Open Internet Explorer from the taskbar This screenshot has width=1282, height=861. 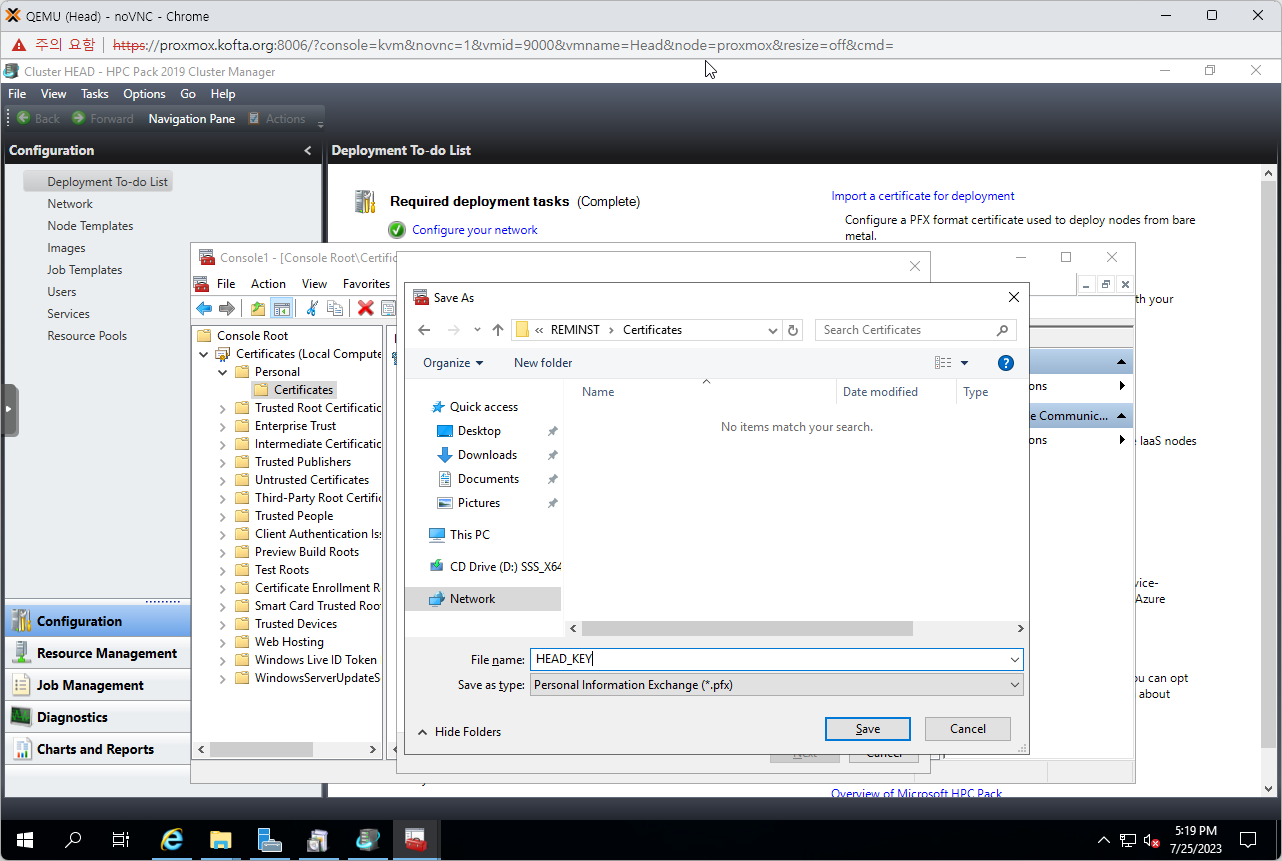click(172, 840)
